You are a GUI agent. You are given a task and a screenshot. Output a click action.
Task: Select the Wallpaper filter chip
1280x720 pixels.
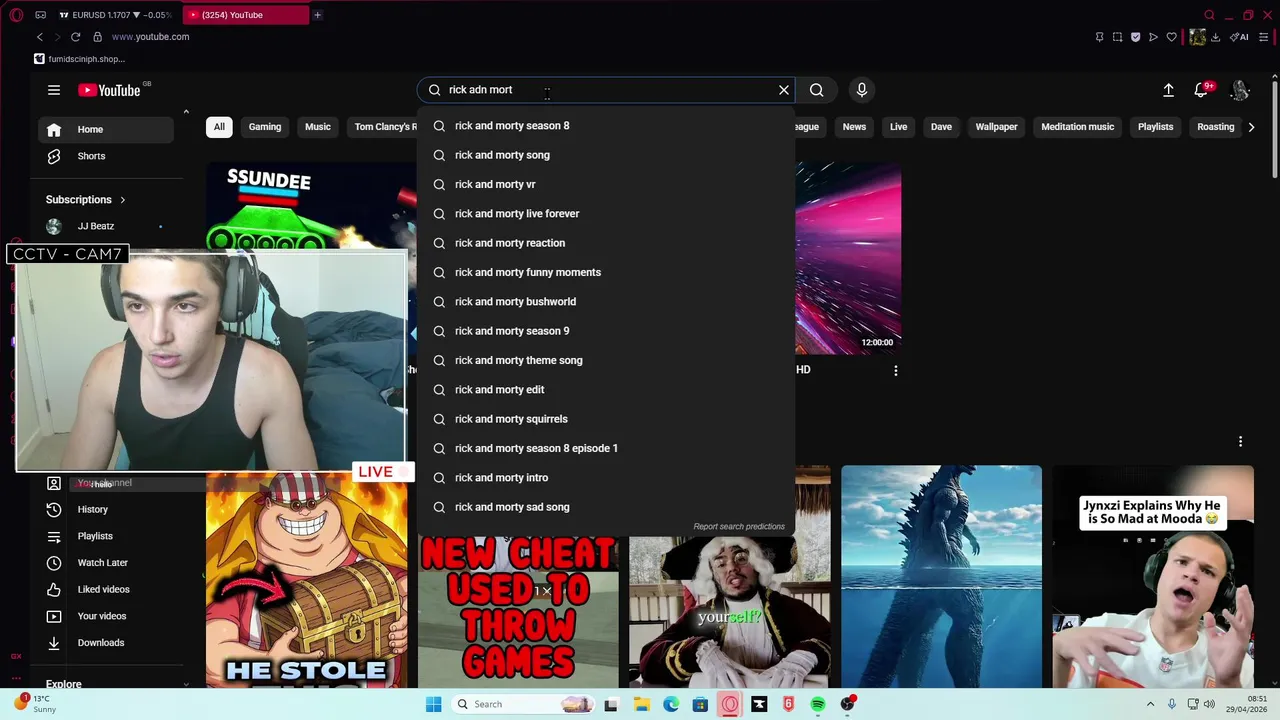click(996, 127)
